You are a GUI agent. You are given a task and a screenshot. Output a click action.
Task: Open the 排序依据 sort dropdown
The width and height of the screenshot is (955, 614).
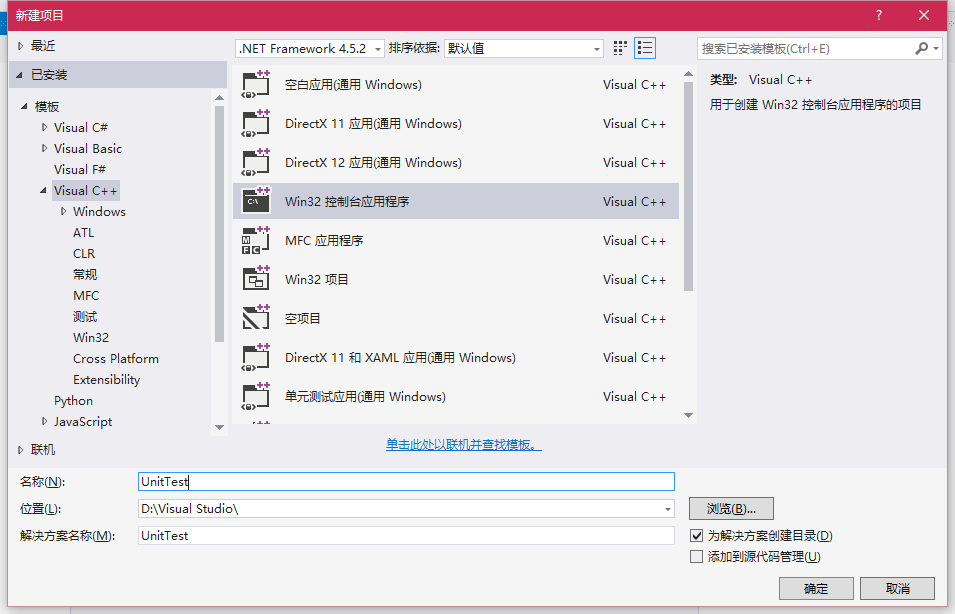coord(524,48)
